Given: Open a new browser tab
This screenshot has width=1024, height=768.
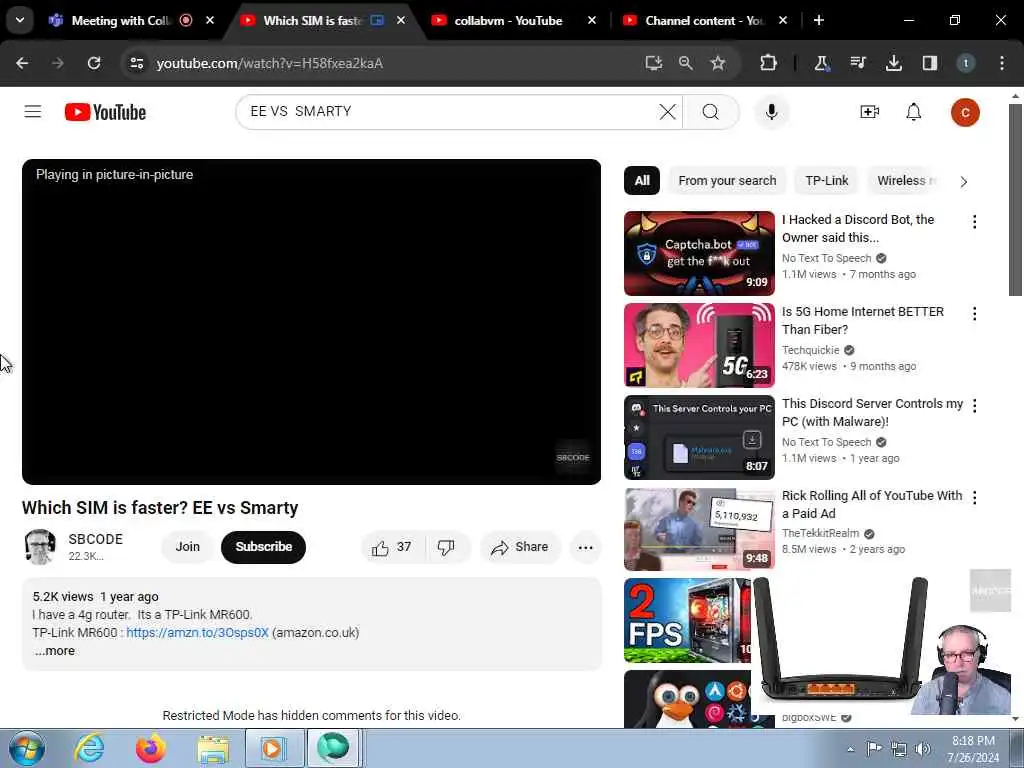Looking at the screenshot, I should click(x=819, y=20).
